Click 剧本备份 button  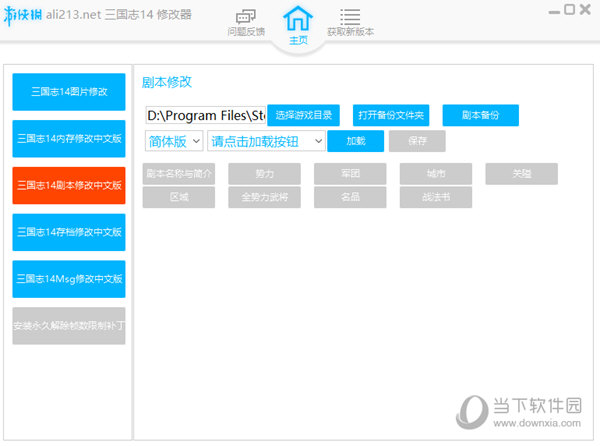click(x=481, y=115)
